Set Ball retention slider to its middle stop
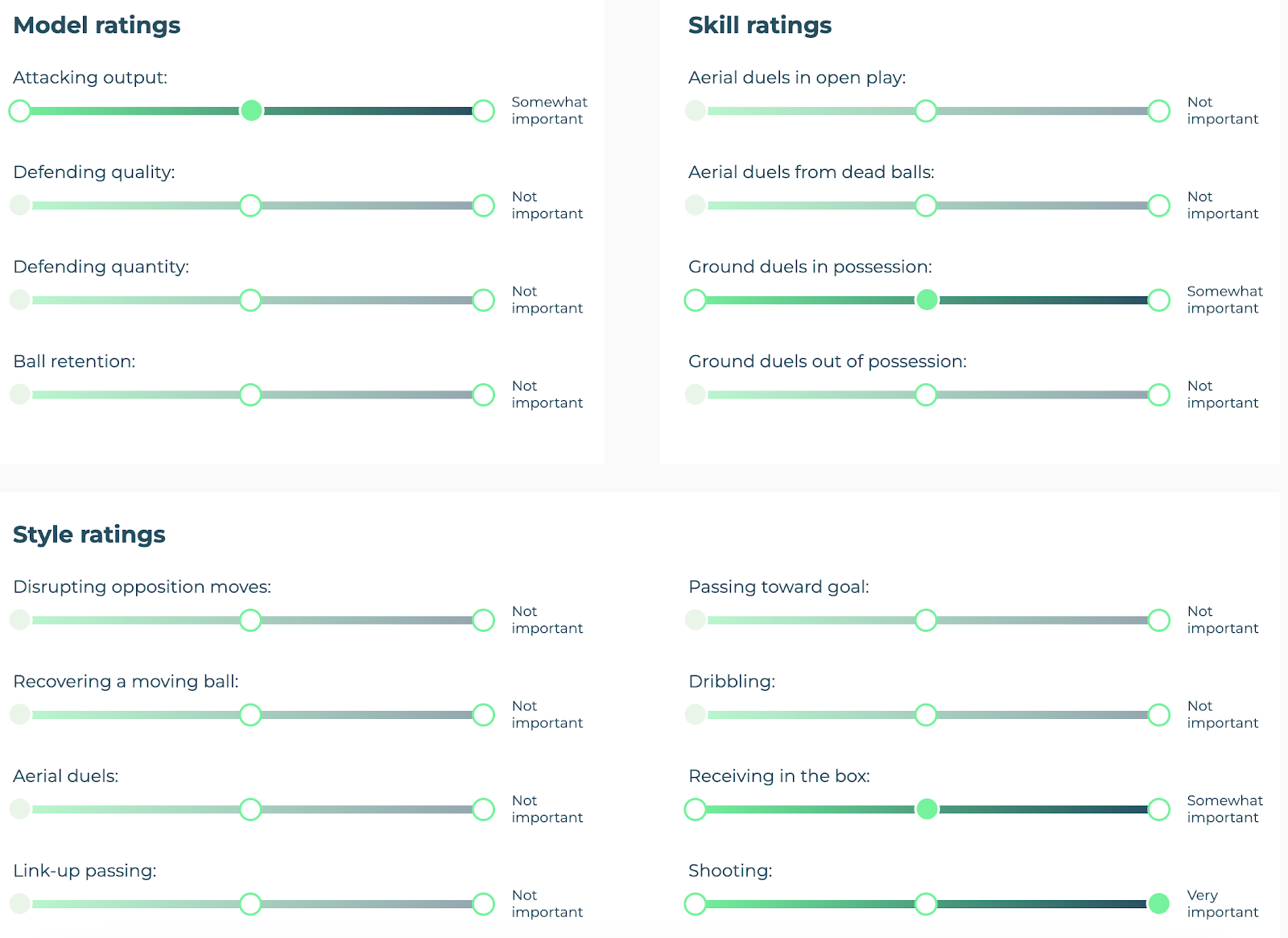The height and width of the screenshot is (938, 1288). pyautogui.click(x=250, y=395)
